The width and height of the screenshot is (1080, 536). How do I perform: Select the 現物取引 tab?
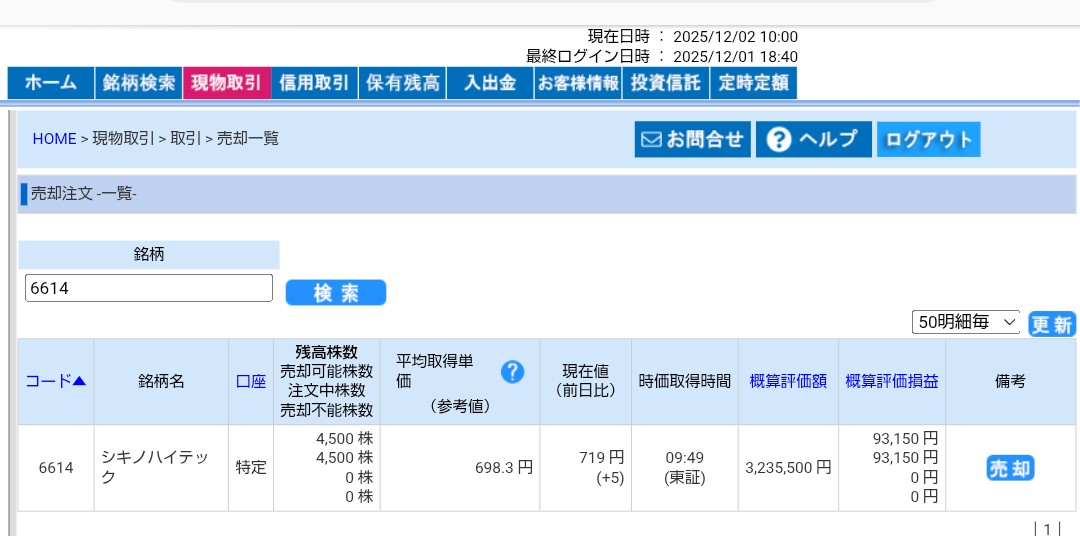coord(227,83)
